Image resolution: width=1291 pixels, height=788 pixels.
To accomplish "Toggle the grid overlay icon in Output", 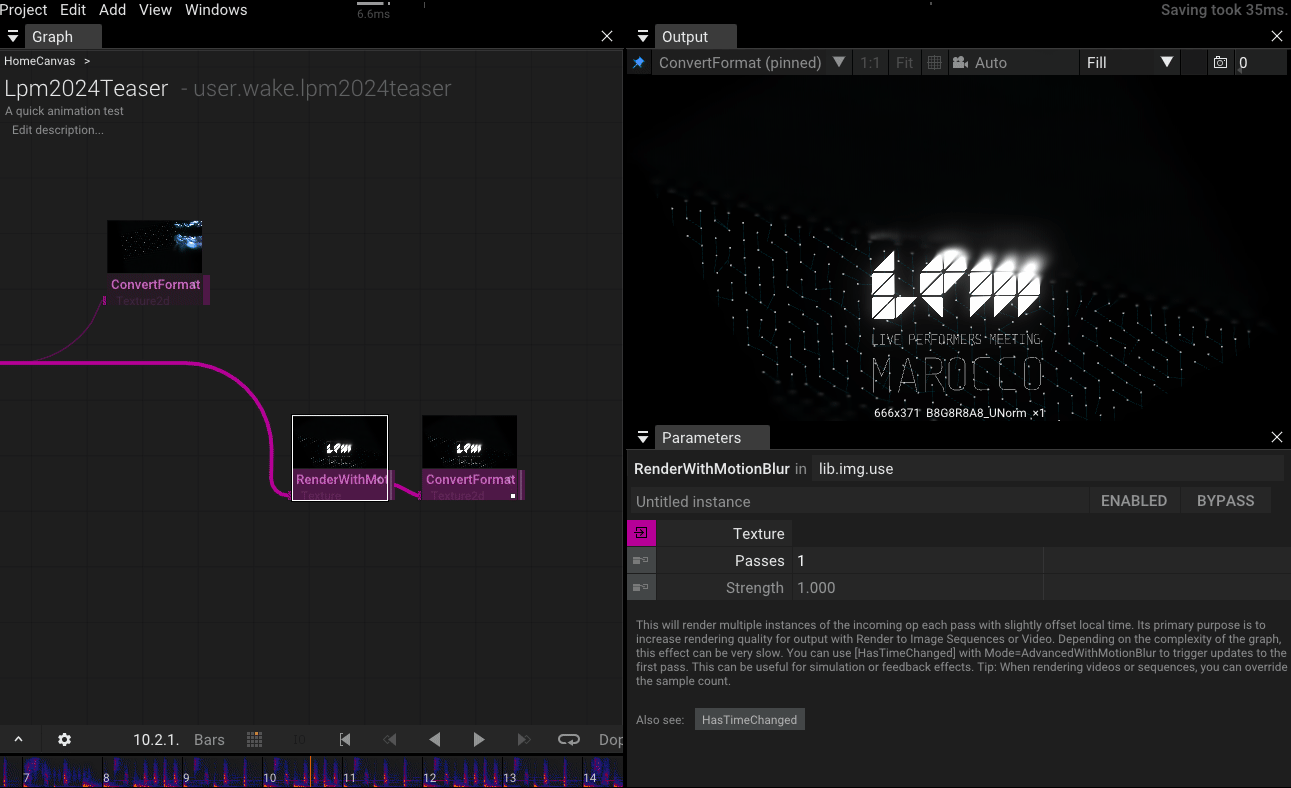I will pyautogui.click(x=934, y=63).
